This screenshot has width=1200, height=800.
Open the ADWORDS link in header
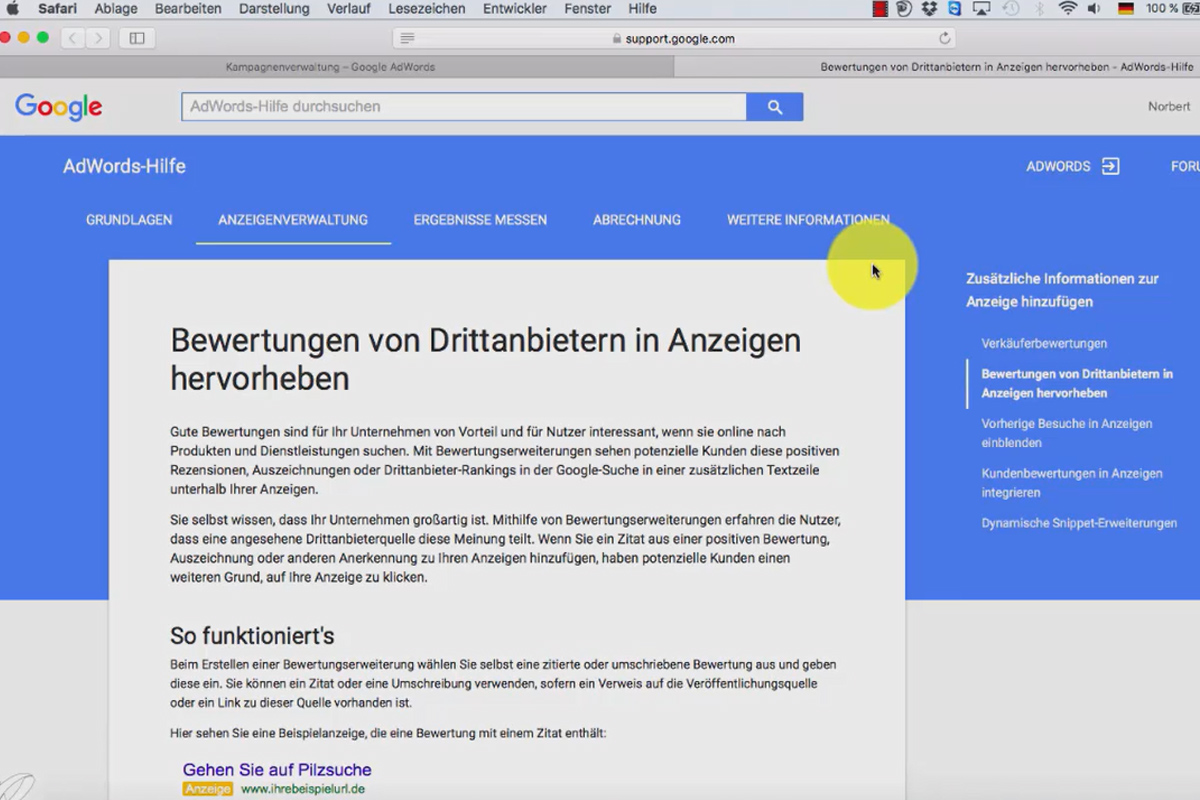(1058, 167)
